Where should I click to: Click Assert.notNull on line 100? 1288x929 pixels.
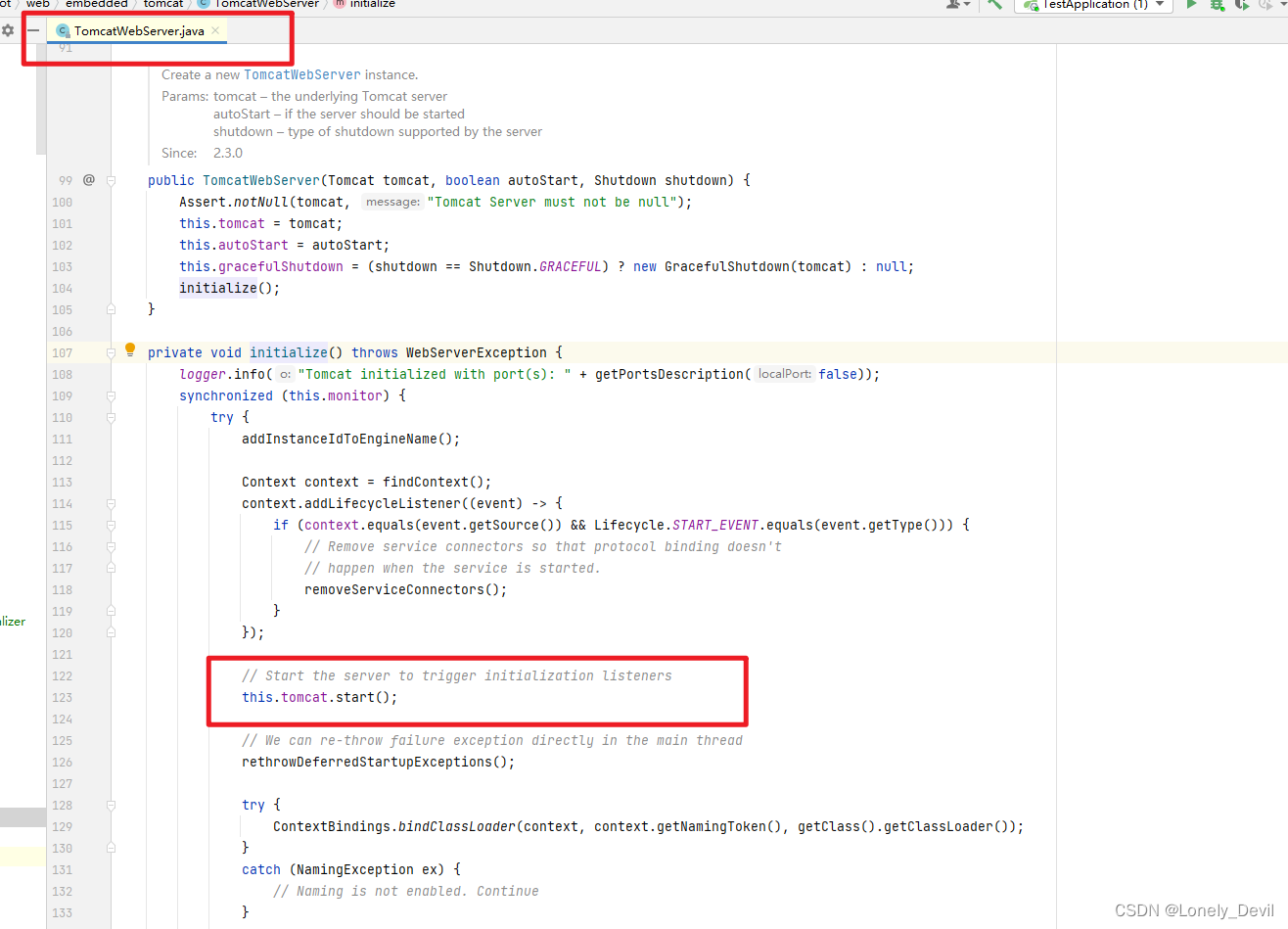(234, 202)
